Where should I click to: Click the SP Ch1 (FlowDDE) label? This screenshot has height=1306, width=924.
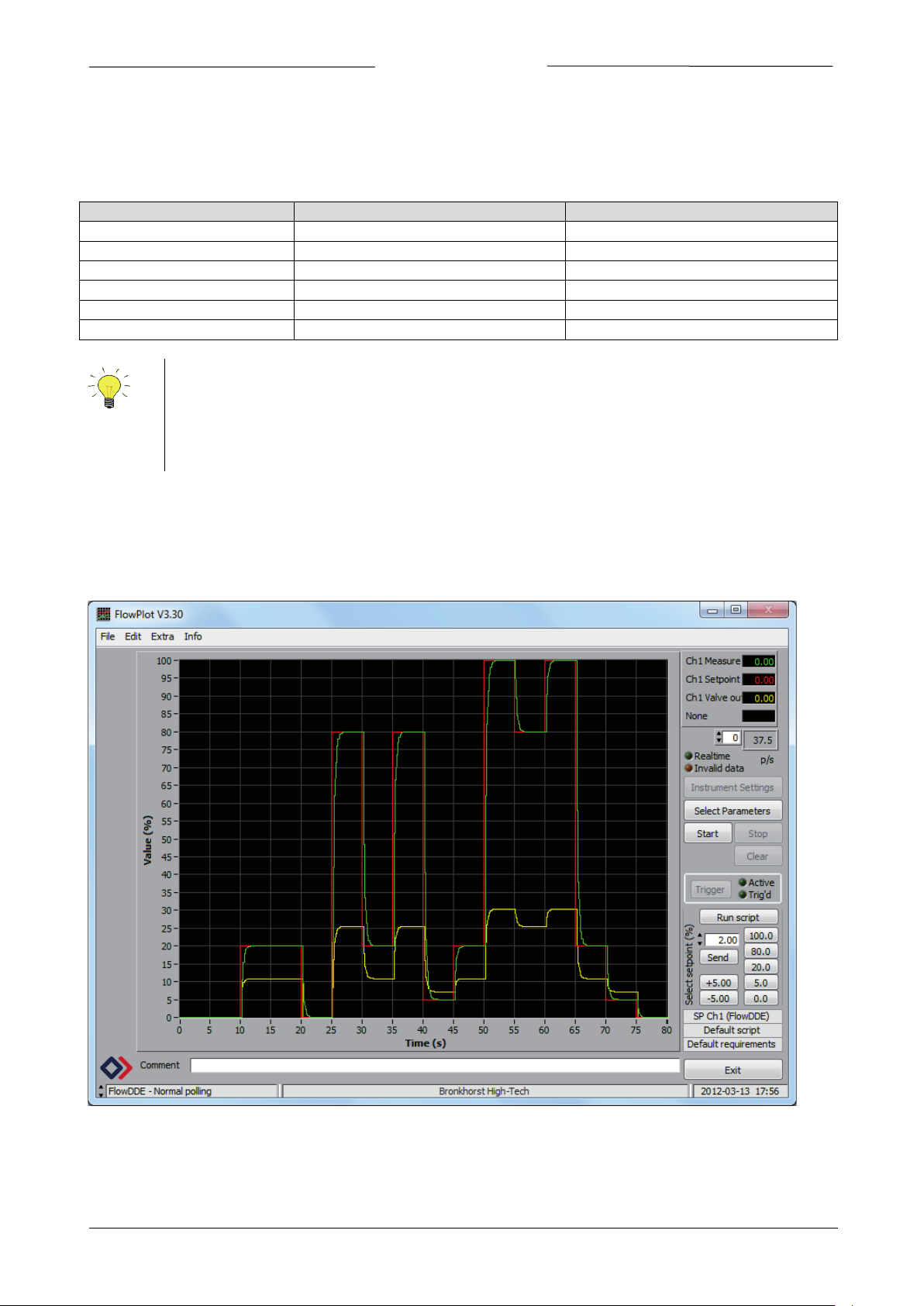point(732,1016)
